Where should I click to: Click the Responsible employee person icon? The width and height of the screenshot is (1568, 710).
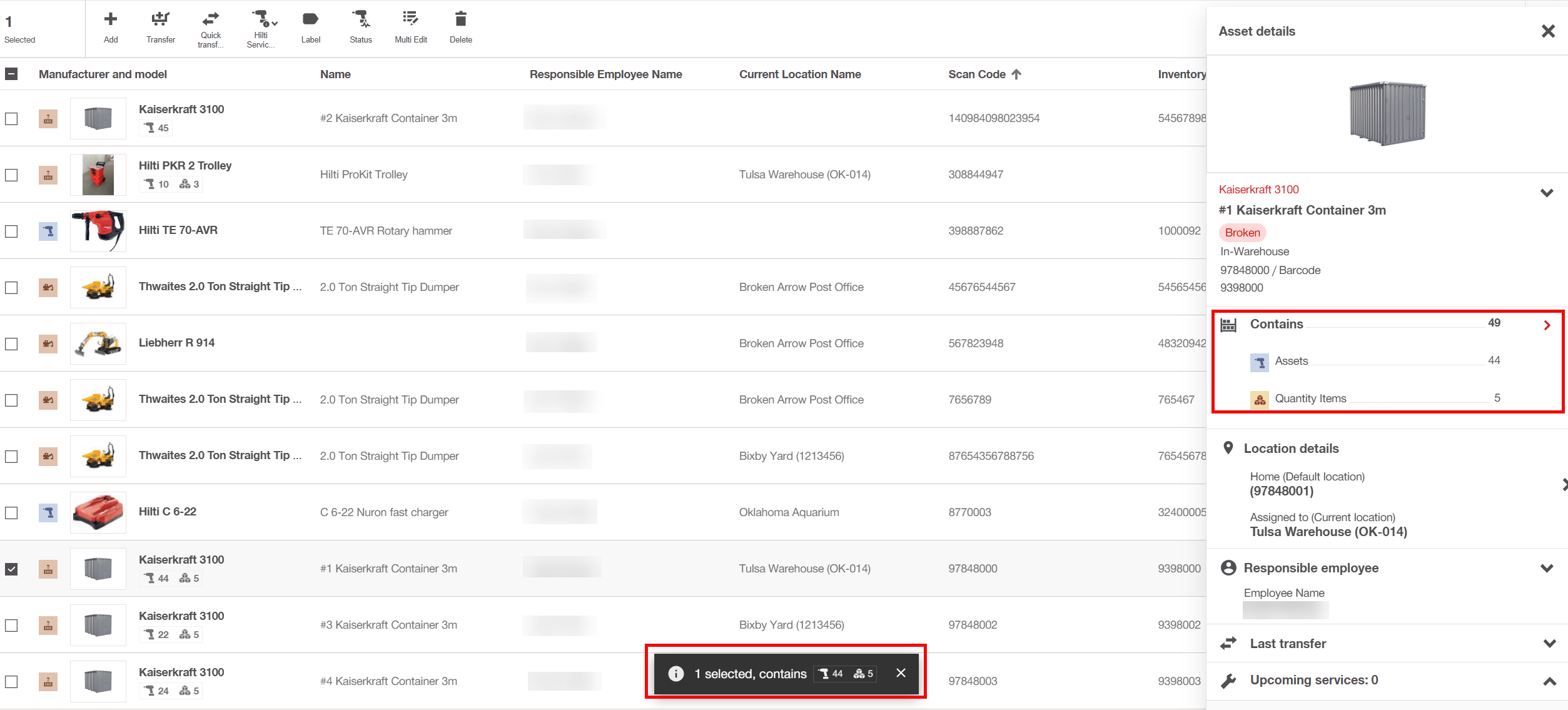1228,567
